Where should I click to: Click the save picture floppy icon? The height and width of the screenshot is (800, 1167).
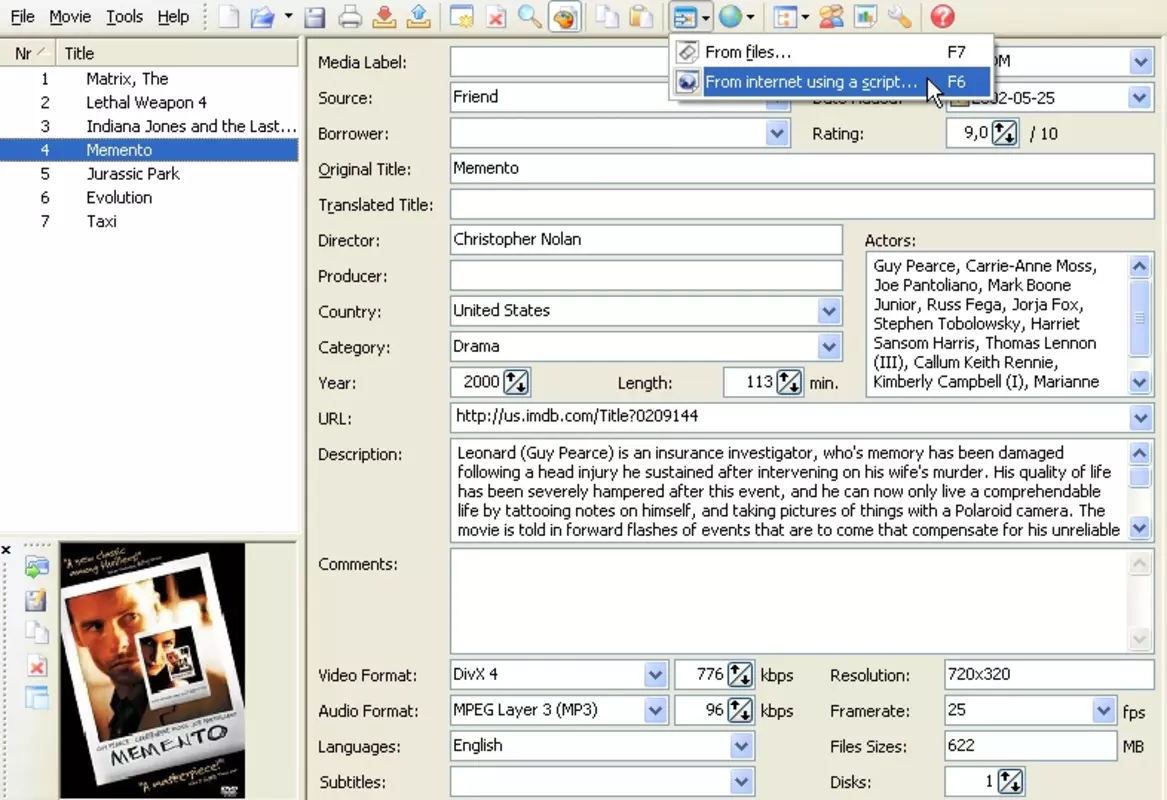click(36, 600)
